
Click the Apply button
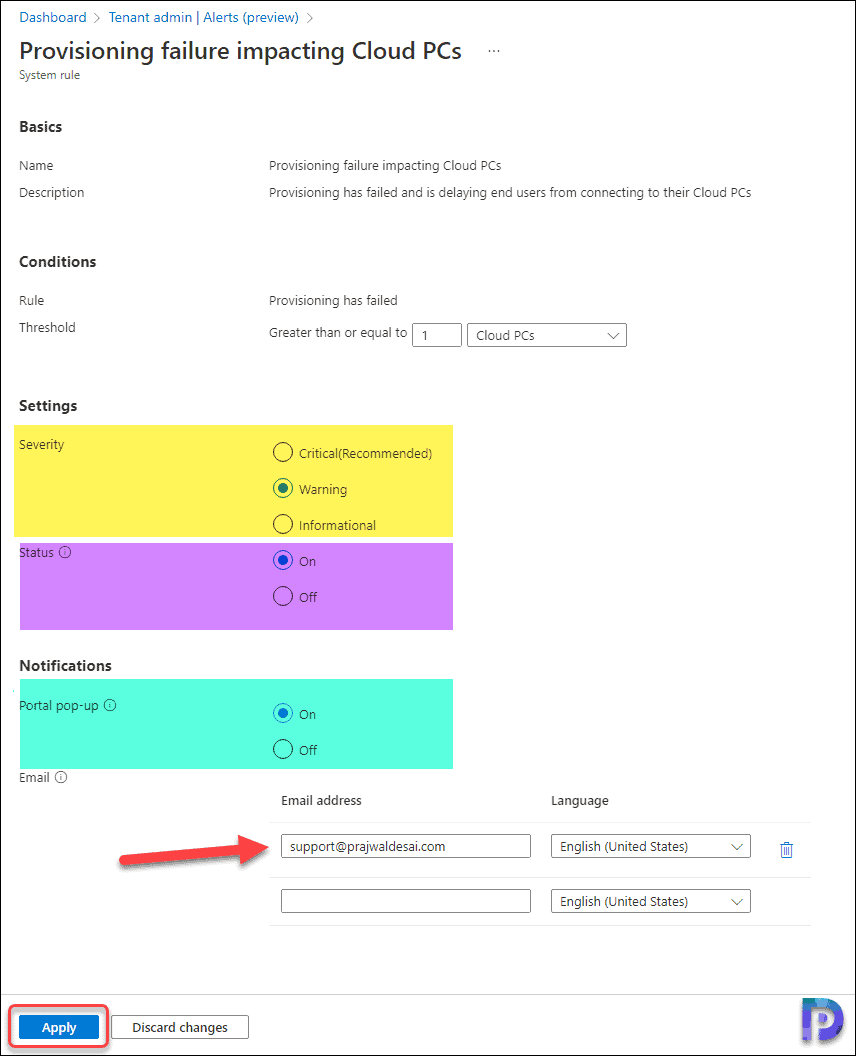point(59,1027)
